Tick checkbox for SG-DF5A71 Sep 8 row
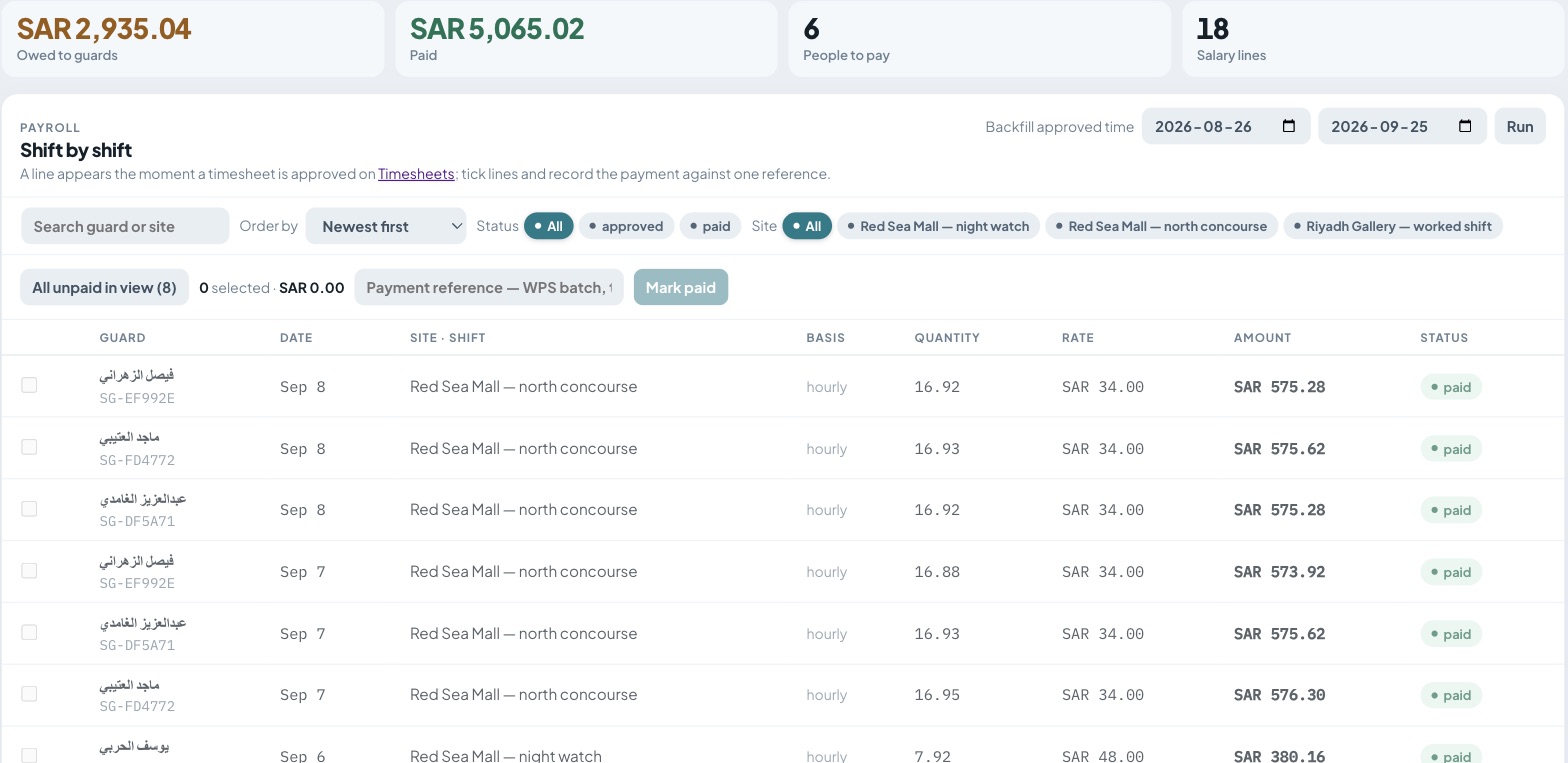The width and height of the screenshot is (1568, 763). [x=29, y=509]
